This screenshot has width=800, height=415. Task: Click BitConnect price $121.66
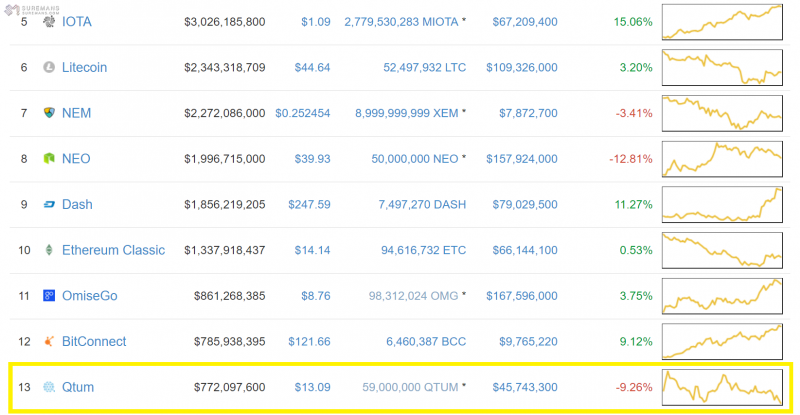point(309,341)
